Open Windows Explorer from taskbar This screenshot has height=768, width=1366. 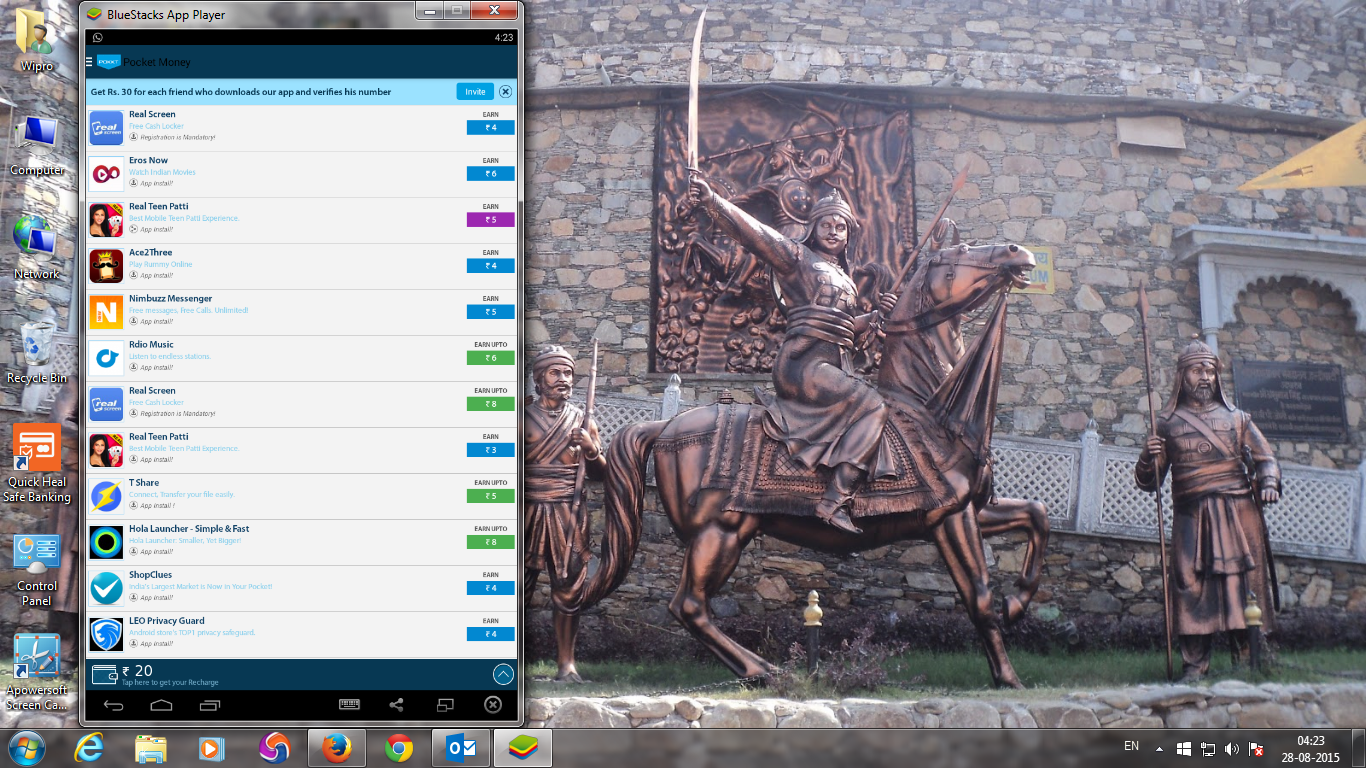[151, 748]
